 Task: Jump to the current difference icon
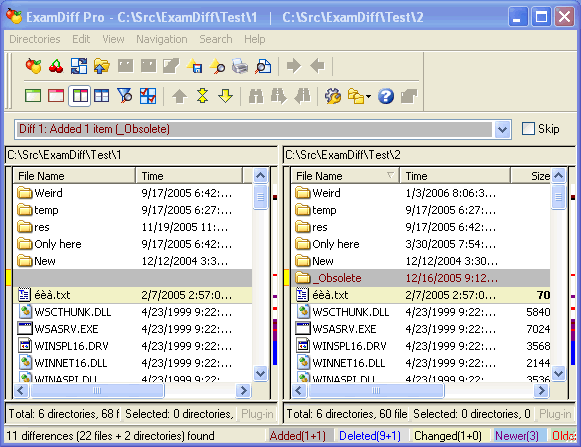point(203,96)
